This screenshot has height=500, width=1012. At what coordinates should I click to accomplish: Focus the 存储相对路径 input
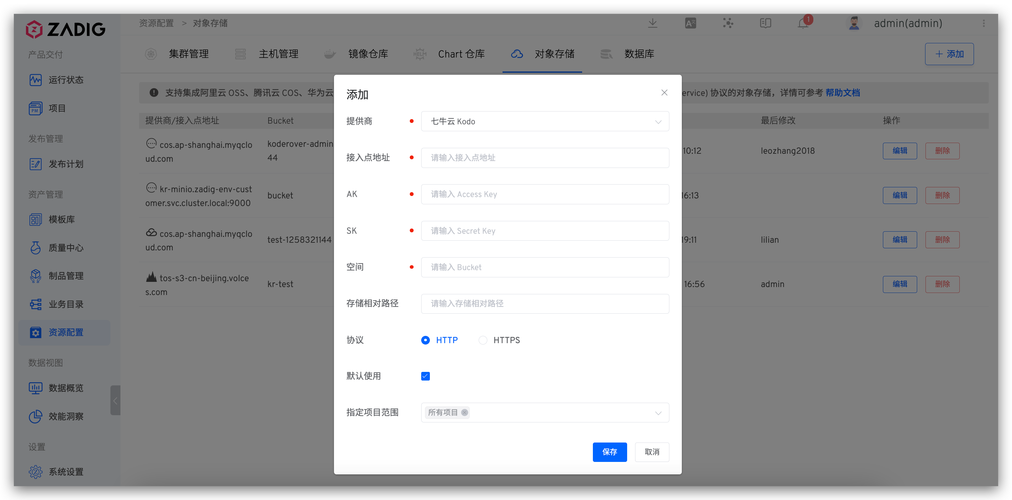[545, 304]
